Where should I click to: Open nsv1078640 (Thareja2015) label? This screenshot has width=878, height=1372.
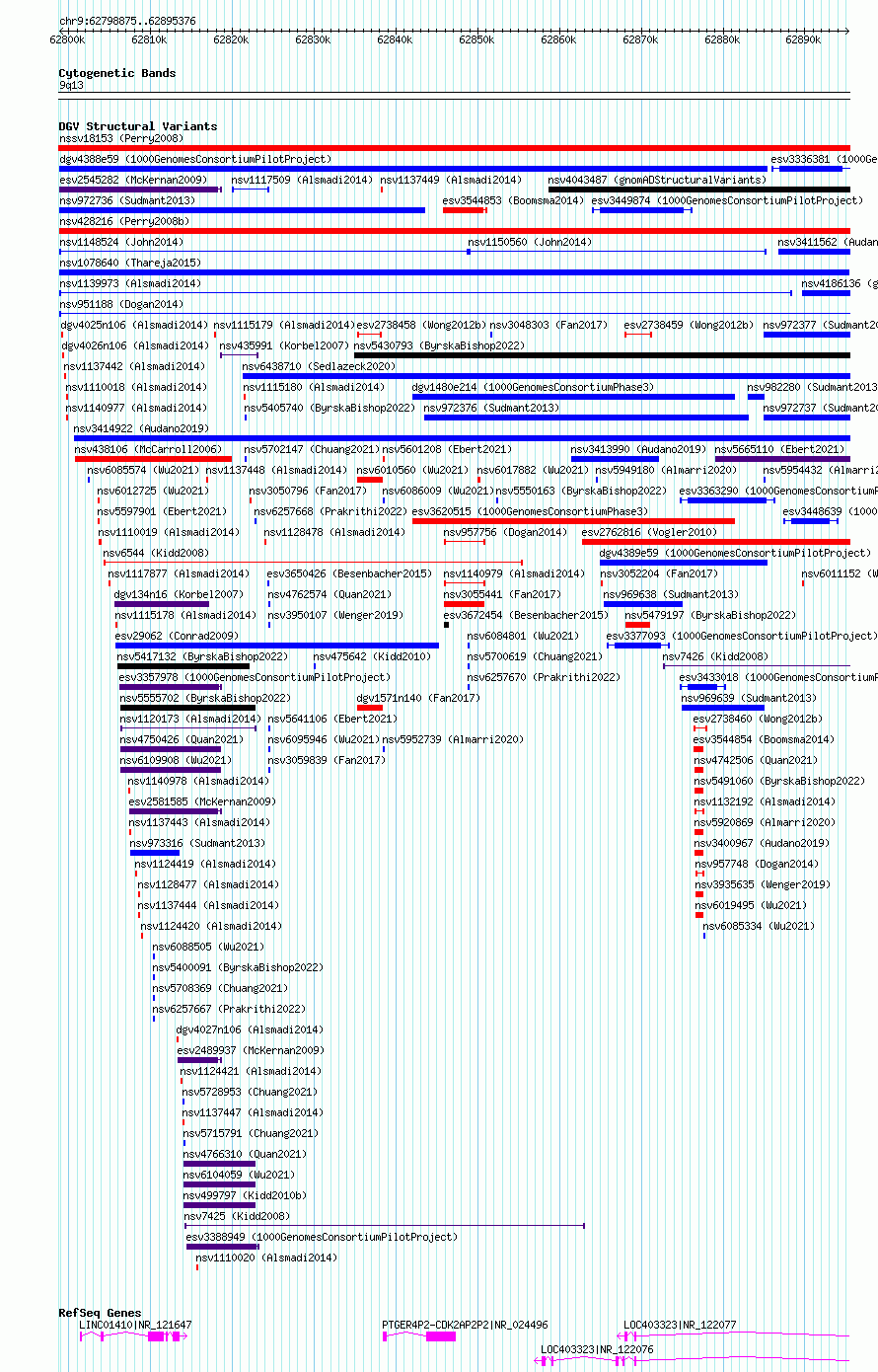pyautogui.click(x=130, y=263)
